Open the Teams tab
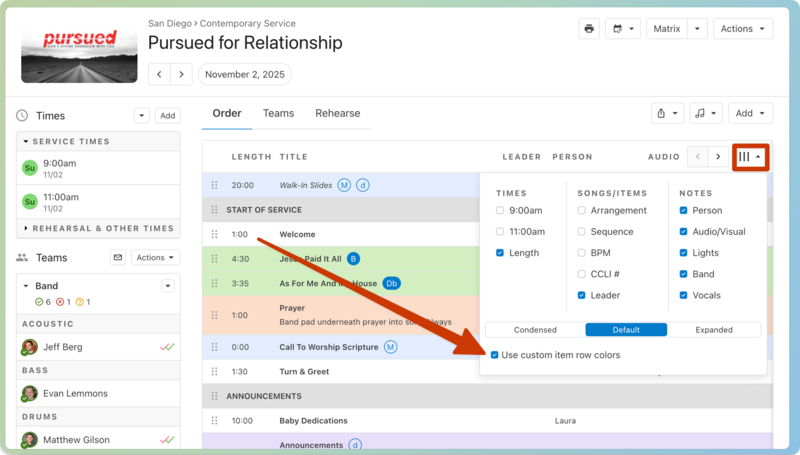The image size is (800, 455). click(278, 114)
